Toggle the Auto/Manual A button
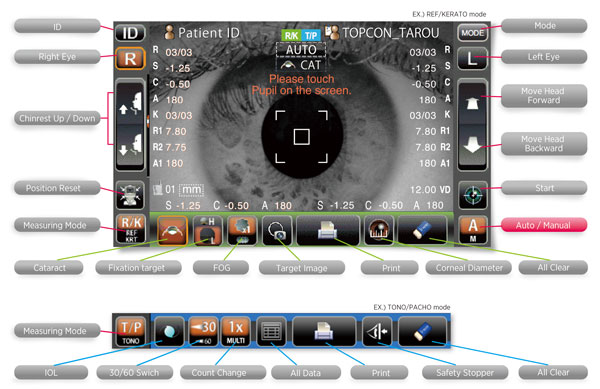This screenshot has height=389, width=600. 473,230
